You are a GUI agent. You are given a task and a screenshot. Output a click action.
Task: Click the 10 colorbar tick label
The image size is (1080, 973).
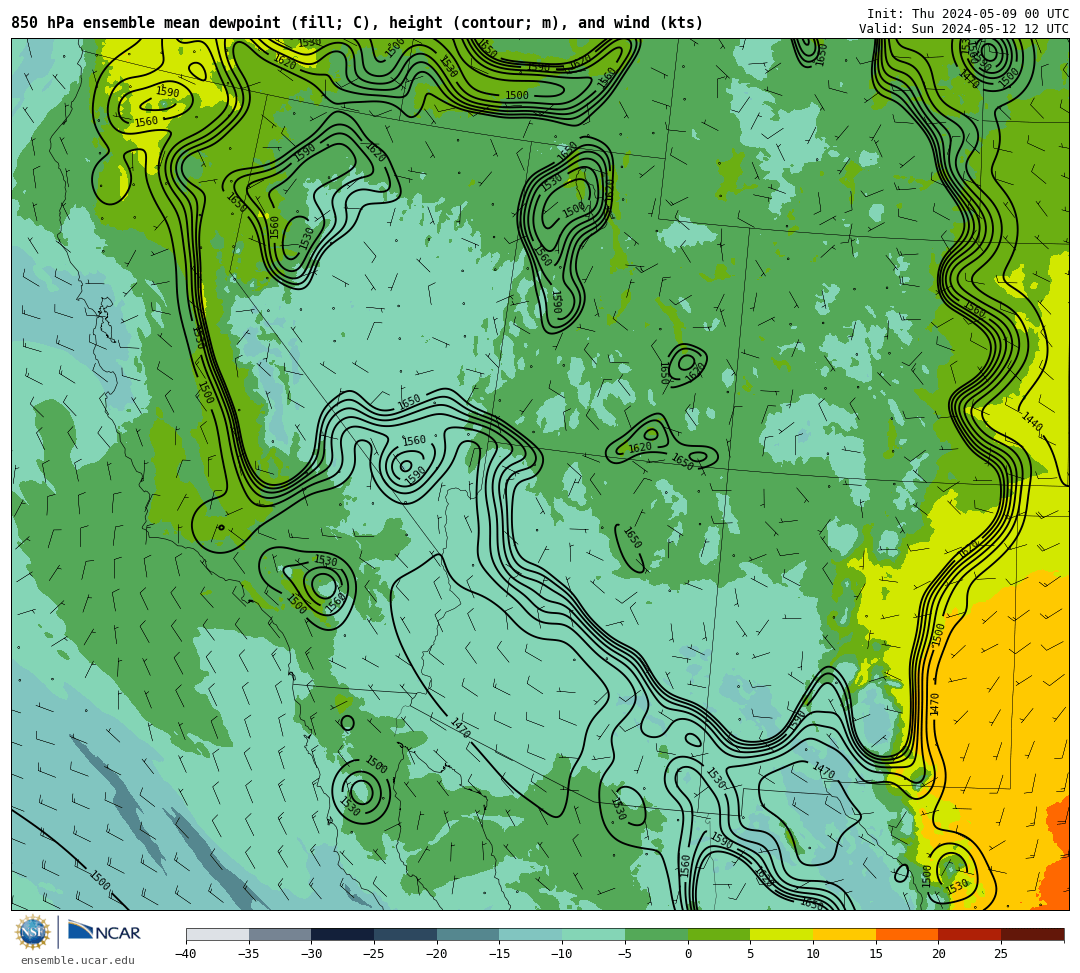coord(813,954)
